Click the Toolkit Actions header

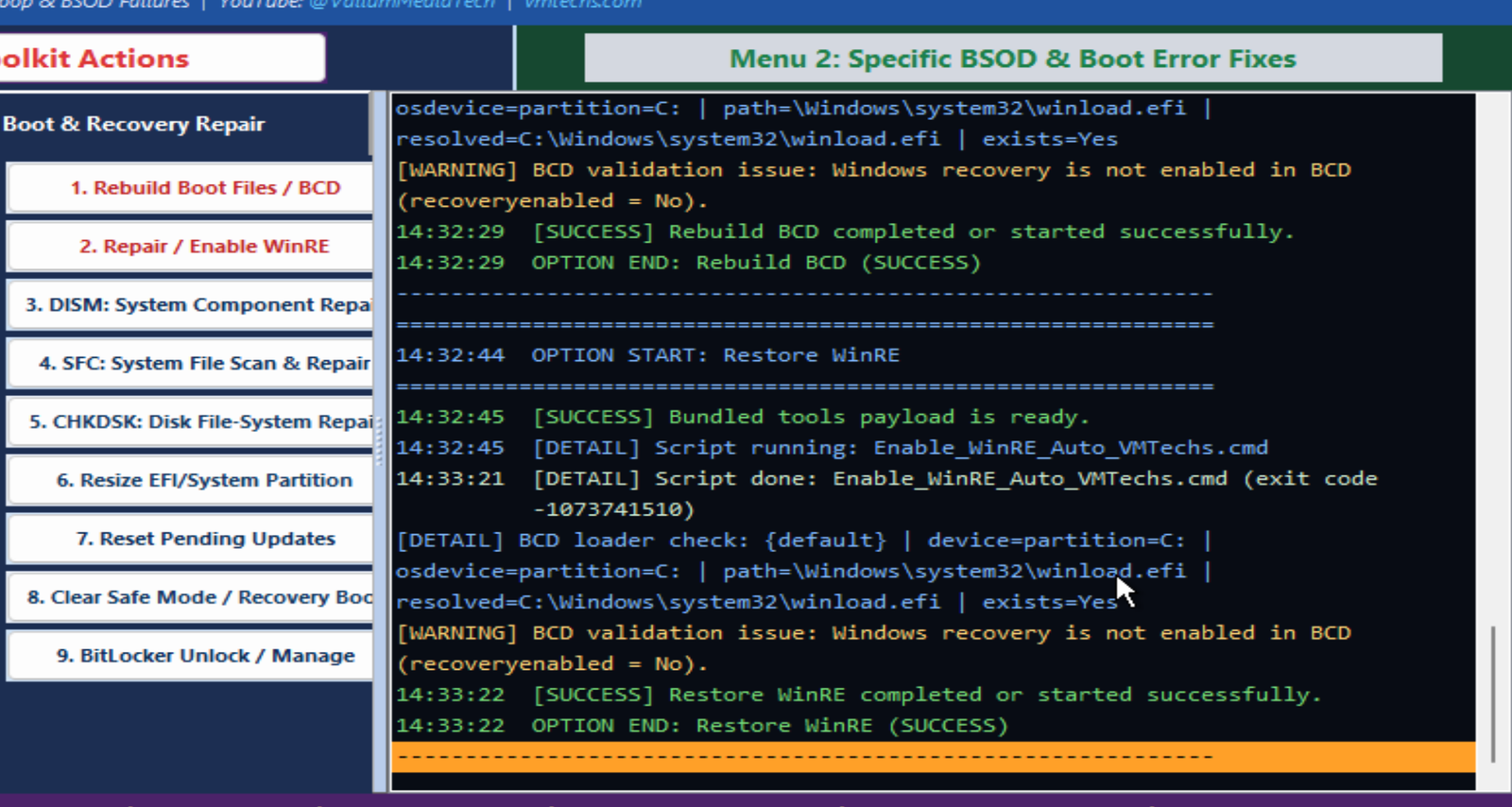tap(161, 59)
